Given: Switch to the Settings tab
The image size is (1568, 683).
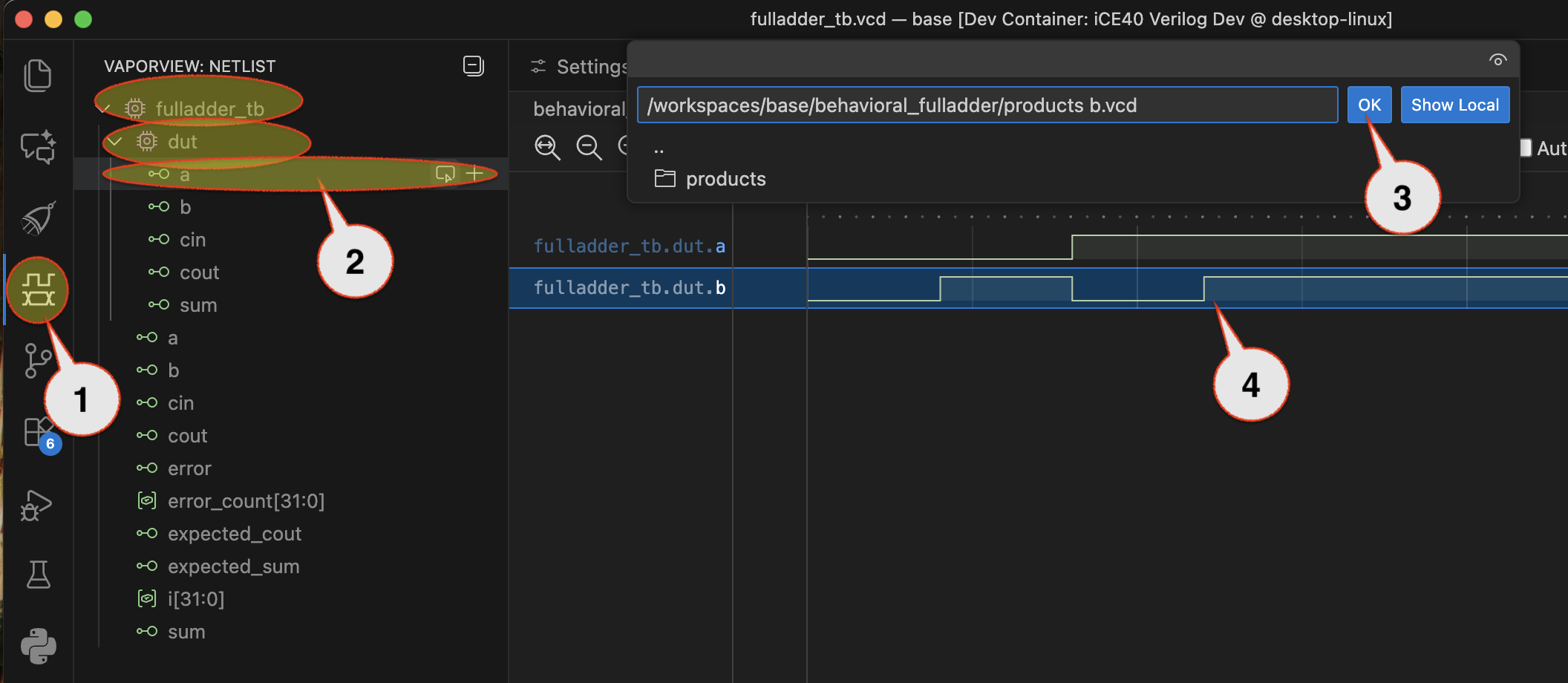Looking at the screenshot, I should (x=581, y=67).
